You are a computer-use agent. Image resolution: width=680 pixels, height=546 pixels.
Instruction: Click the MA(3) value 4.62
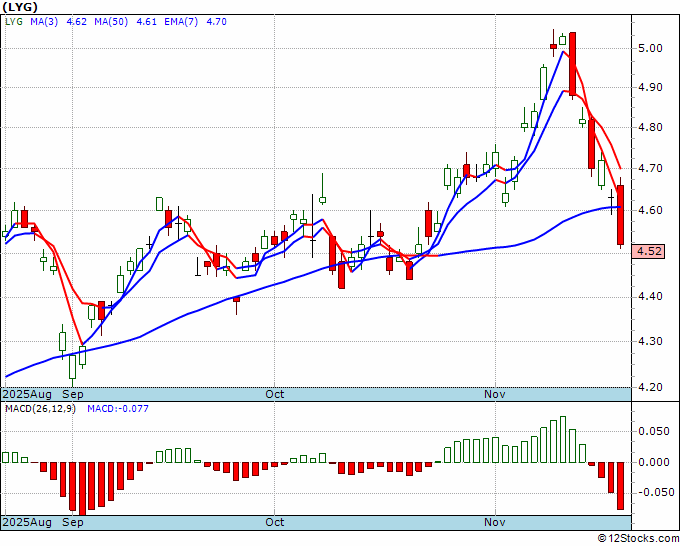[x=76, y=22]
